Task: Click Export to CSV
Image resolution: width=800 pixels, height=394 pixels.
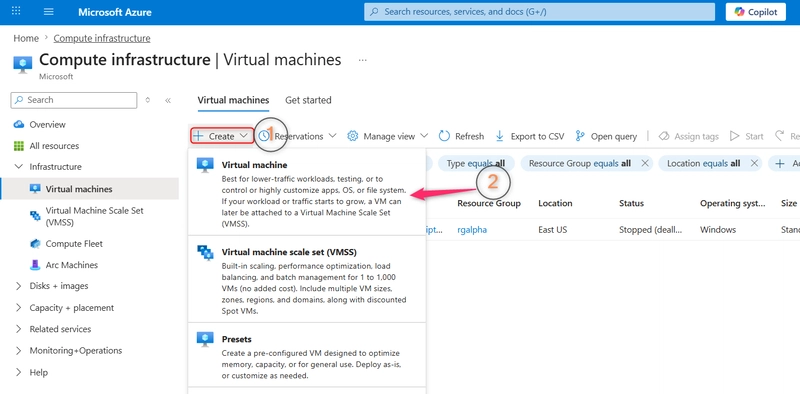Action: tap(530, 136)
